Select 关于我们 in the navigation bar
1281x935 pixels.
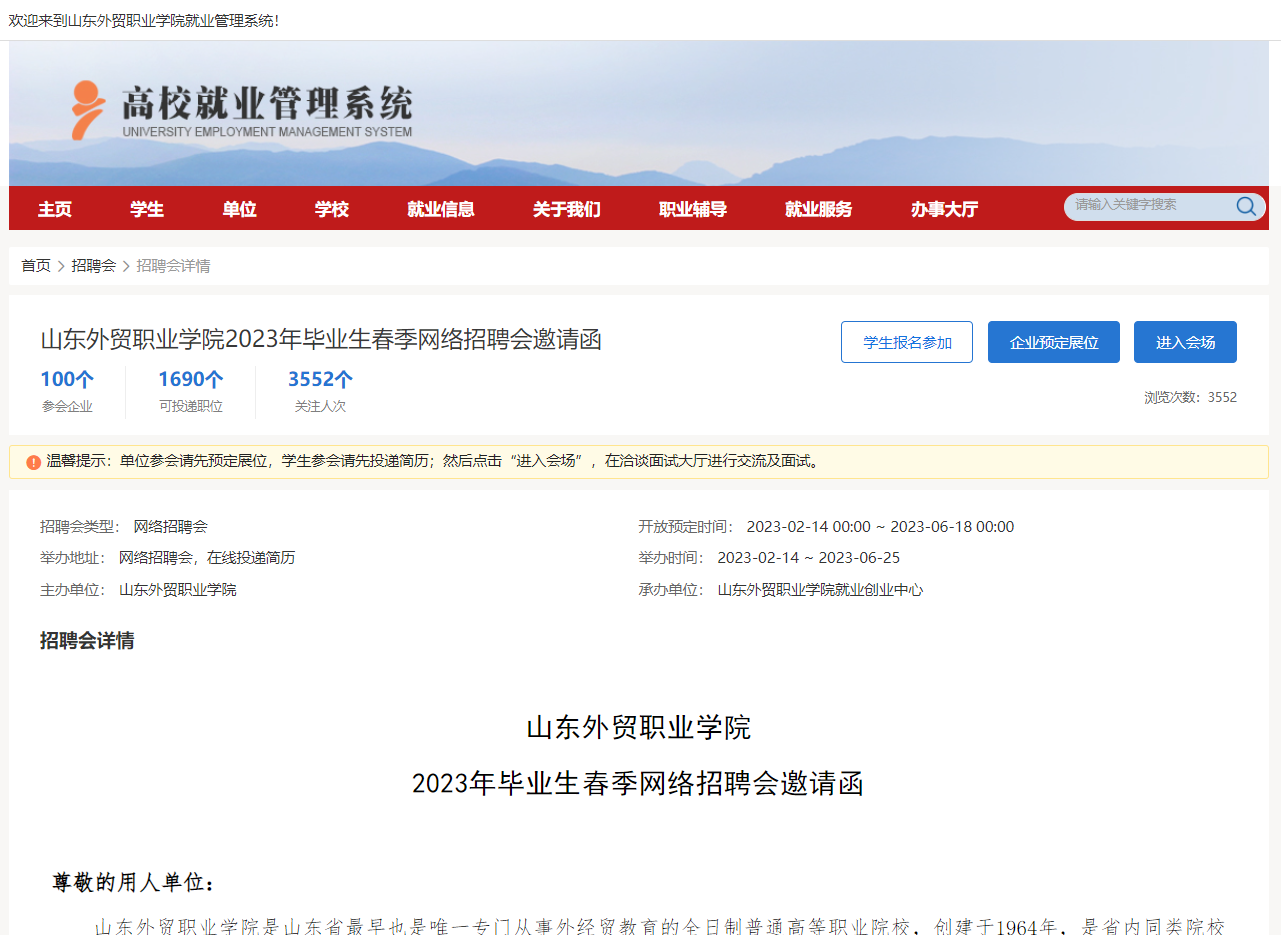(566, 209)
